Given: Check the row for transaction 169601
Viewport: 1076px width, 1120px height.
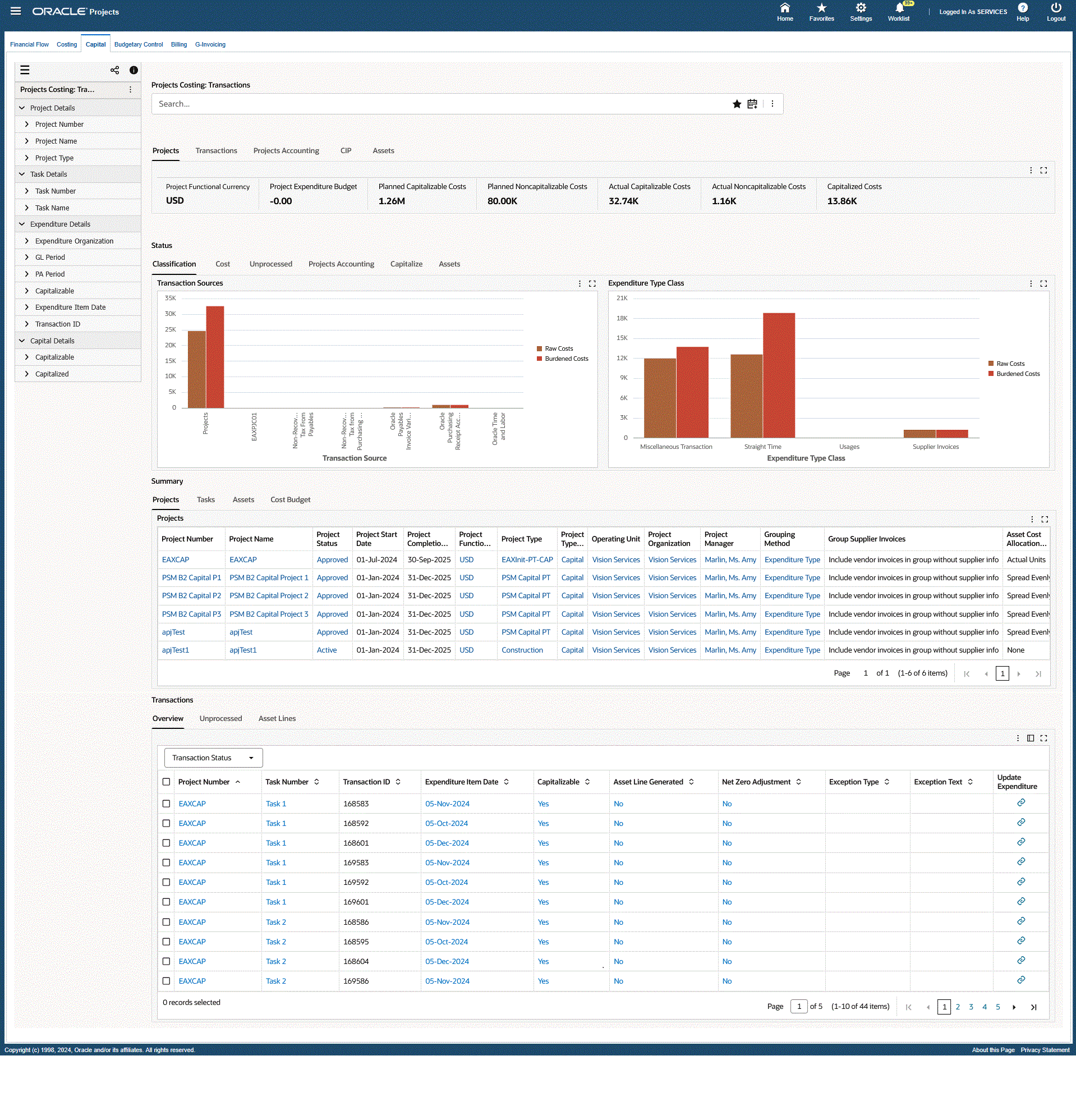Looking at the screenshot, I should [166, 902].
